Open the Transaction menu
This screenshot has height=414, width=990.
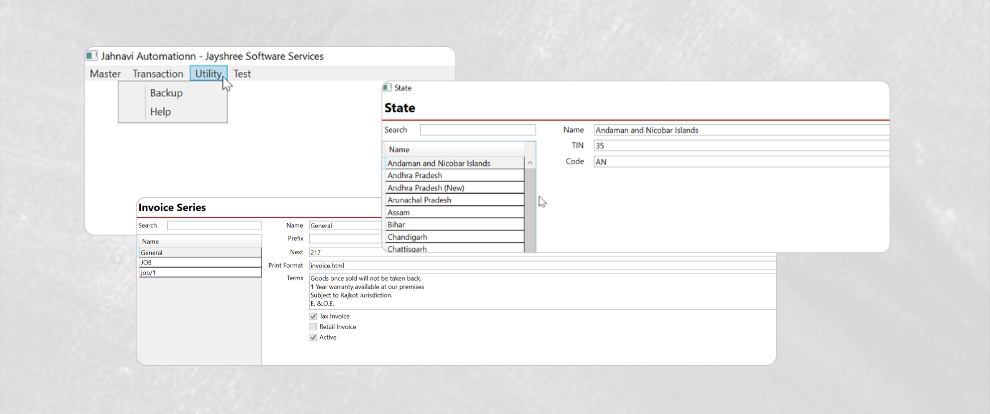pyautogui.click(x=158, y=74)
